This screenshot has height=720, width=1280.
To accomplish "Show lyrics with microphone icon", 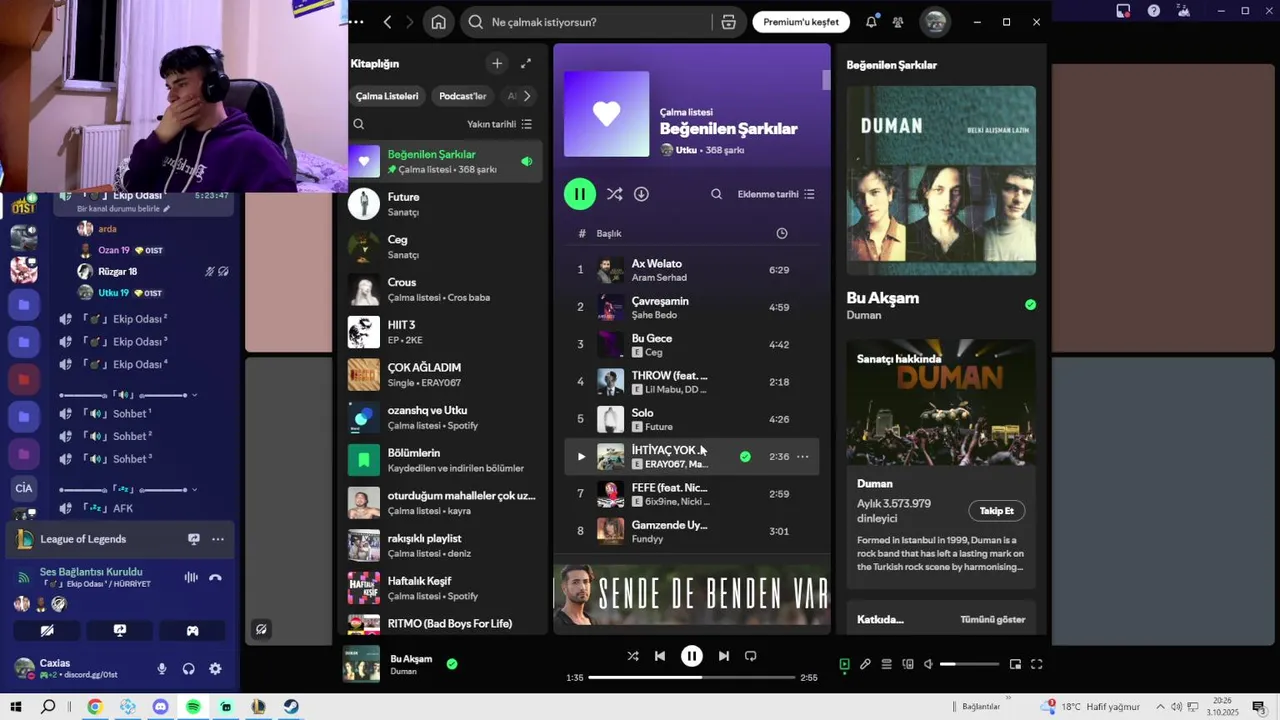I will (x=866, y=664).
